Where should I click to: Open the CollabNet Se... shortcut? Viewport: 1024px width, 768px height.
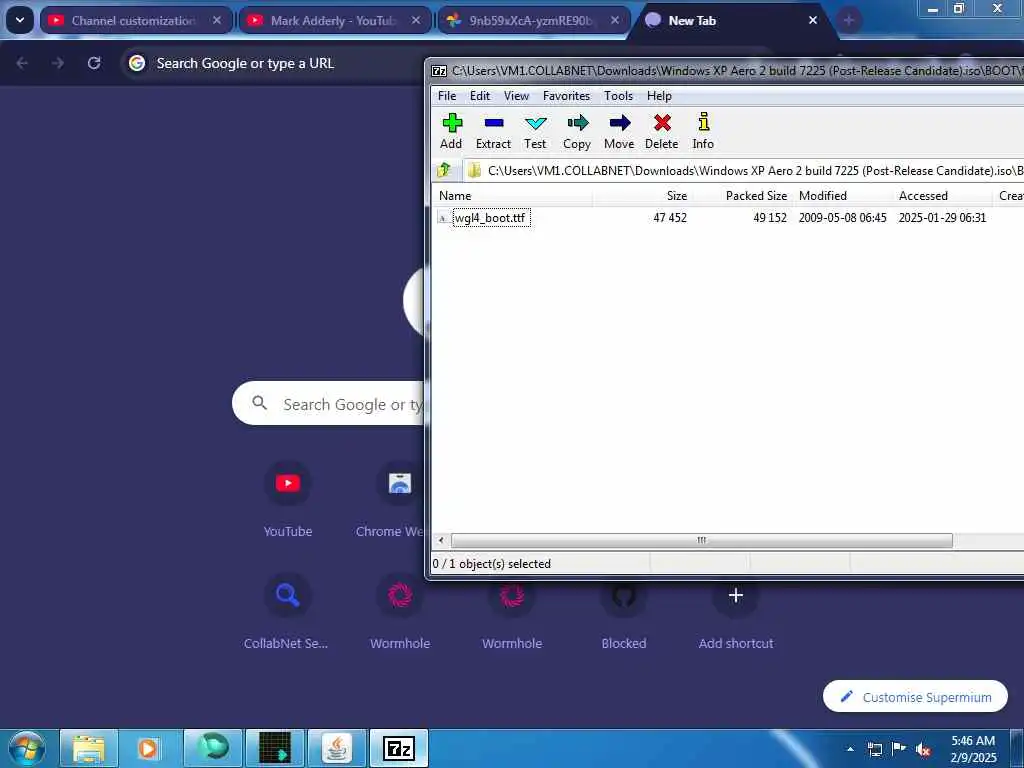click(287, 612)
